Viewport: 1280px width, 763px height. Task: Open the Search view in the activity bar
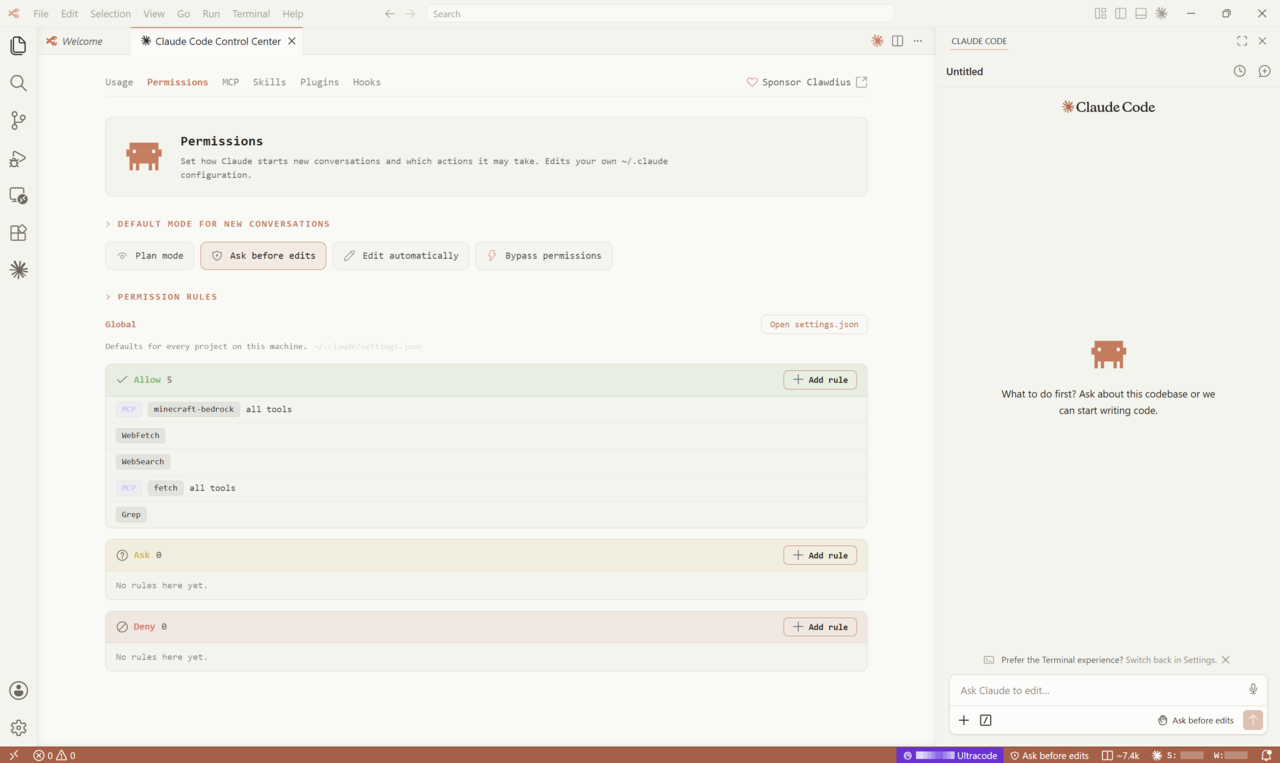(18, 83)
